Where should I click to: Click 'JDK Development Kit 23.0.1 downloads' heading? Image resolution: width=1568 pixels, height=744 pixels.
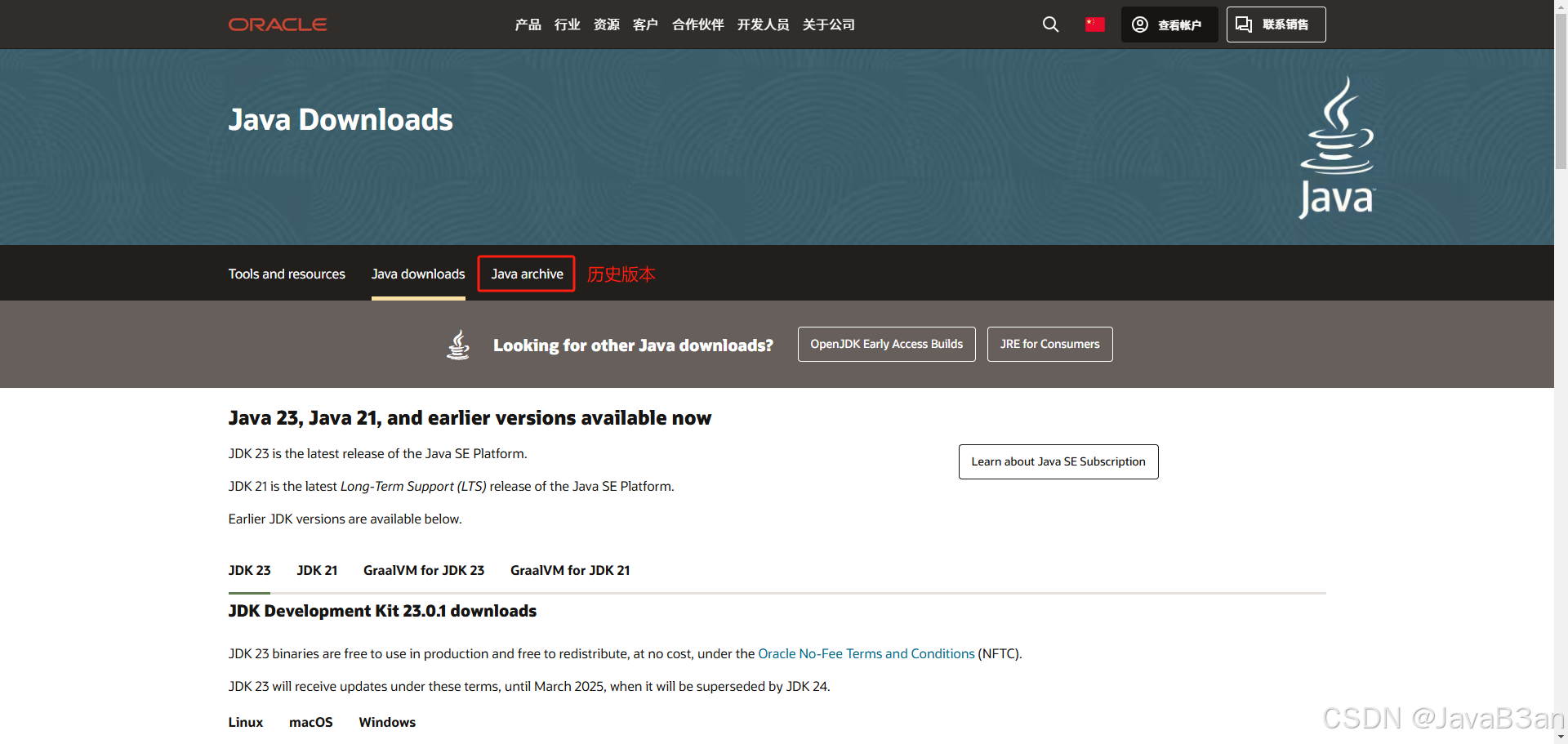[x=382, y=611]
